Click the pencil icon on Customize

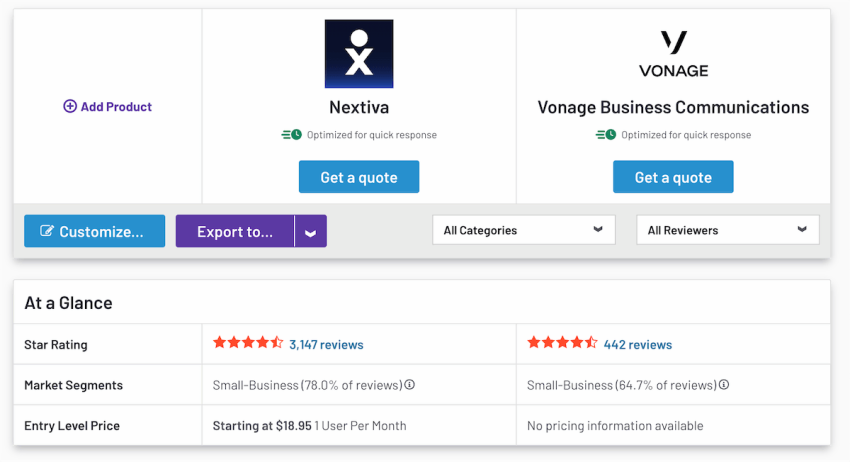47,231
